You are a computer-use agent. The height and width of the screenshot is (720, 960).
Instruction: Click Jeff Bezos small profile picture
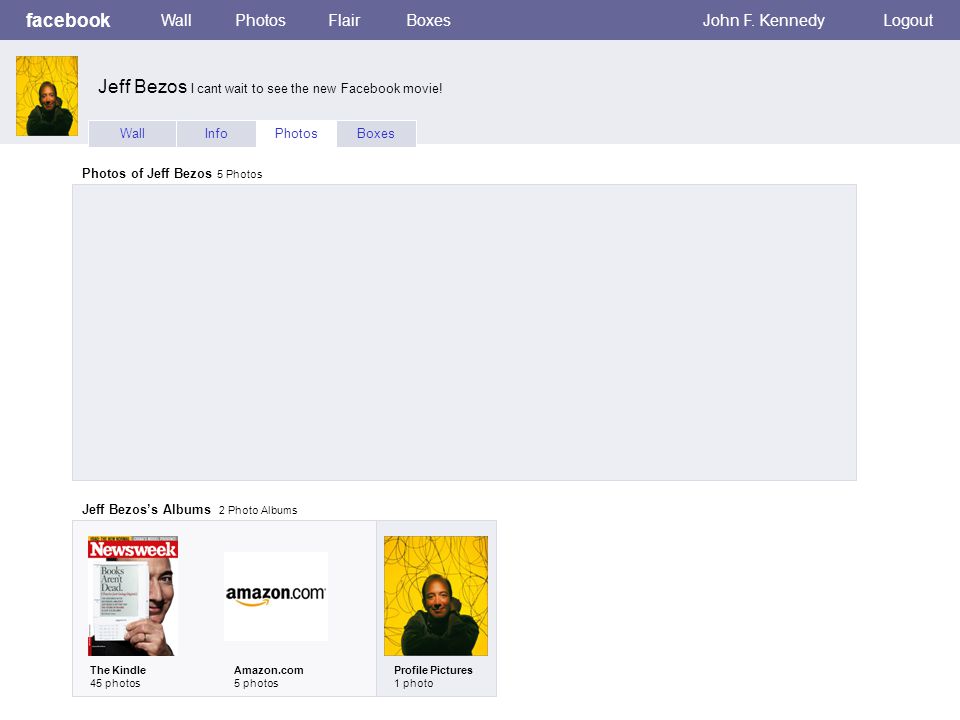click(47, 96)
